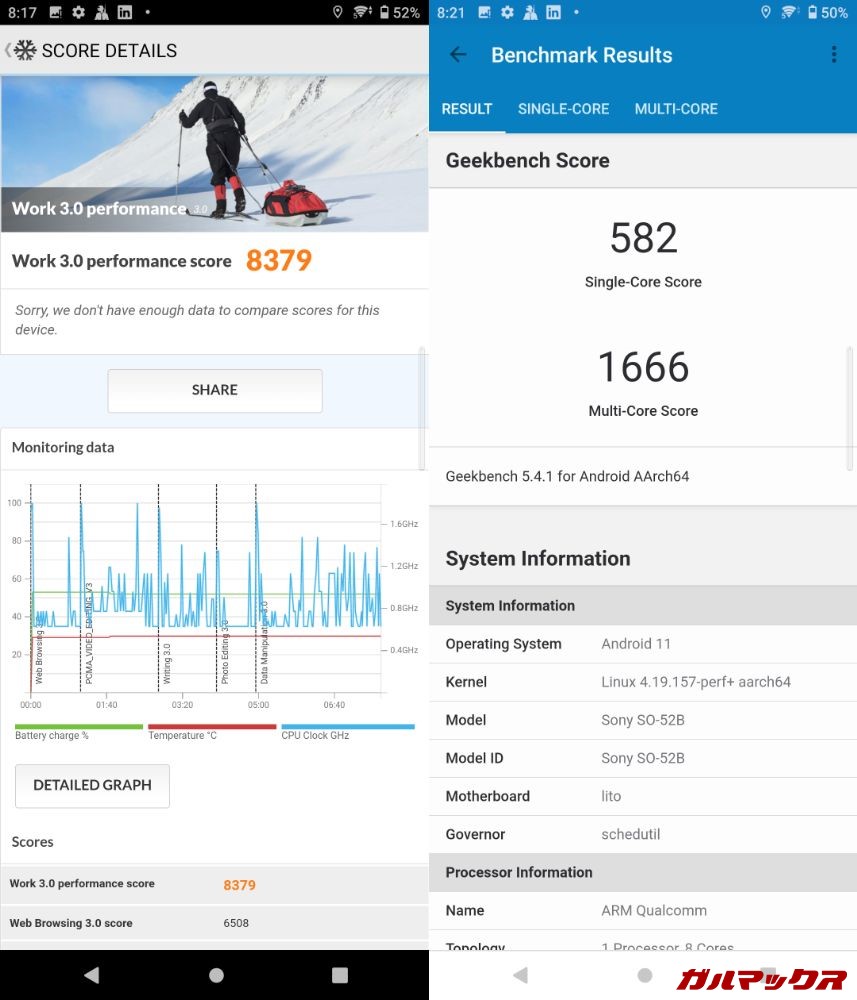Image resolution: width=857 pixels, height=1000 pixels.
Task: Tap the PCMark snowflake back icon
Action: (x=24, y=51)
